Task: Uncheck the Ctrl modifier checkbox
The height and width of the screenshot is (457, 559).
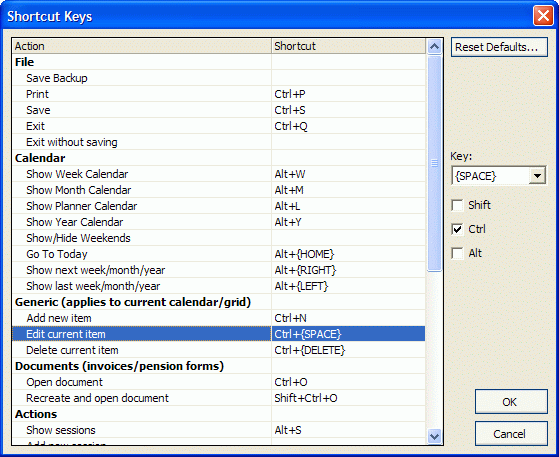Action: pos(457,229)
